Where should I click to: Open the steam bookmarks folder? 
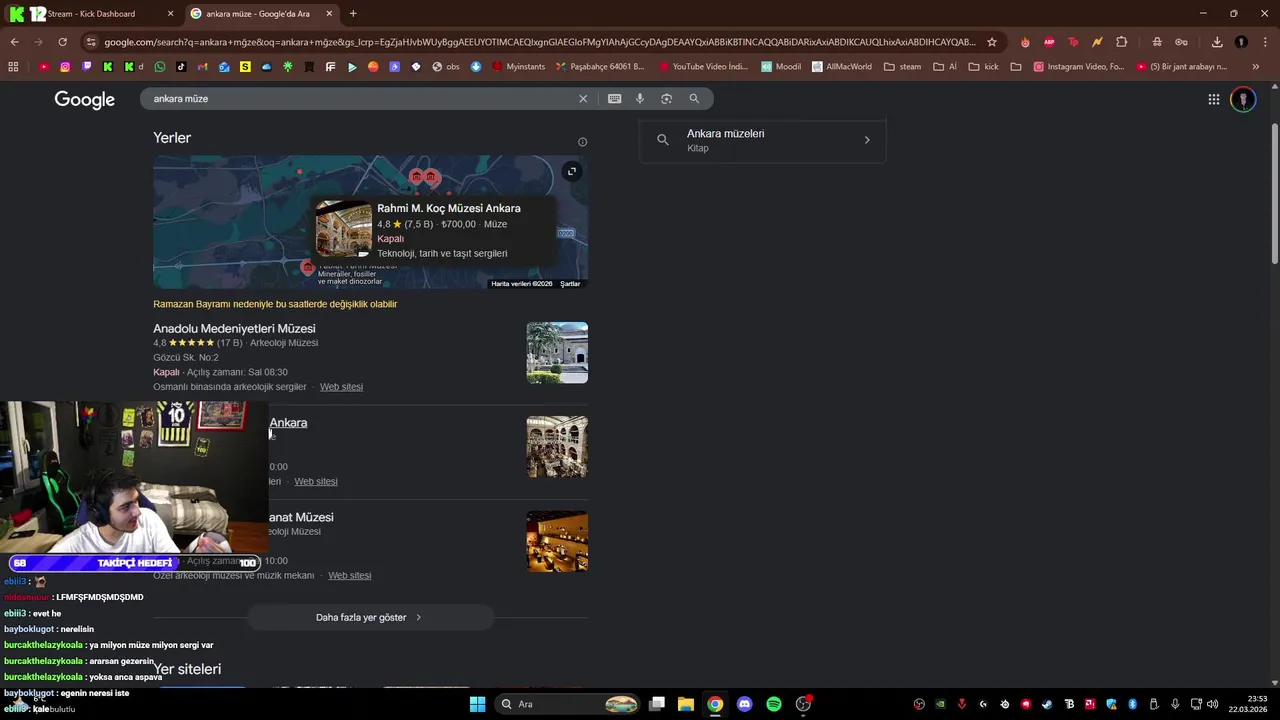point(904,67)
